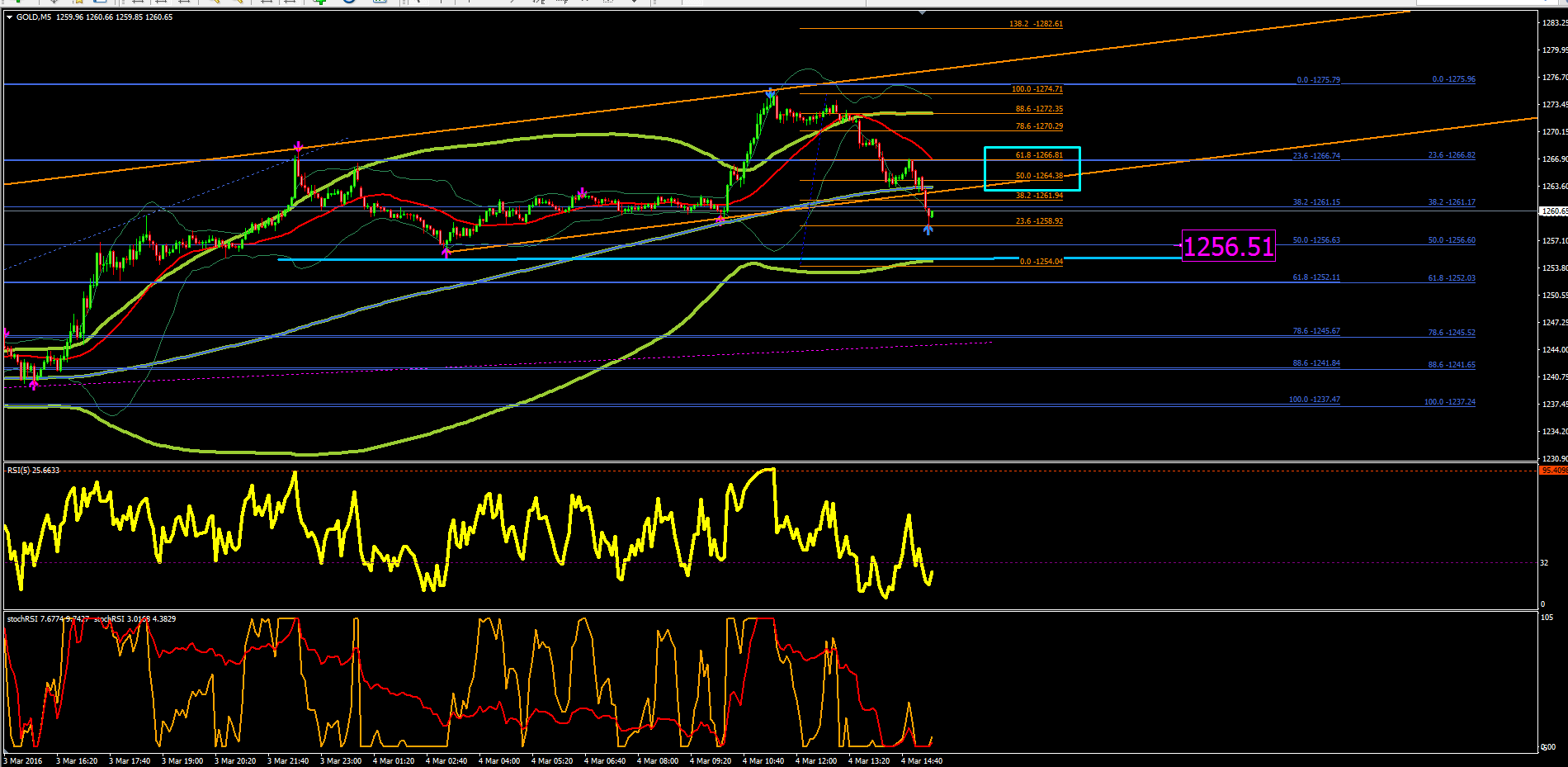Click the blue Fibonacci label 23.6 -1266.74
The image size is (1568, 767).
point(1316,156)
